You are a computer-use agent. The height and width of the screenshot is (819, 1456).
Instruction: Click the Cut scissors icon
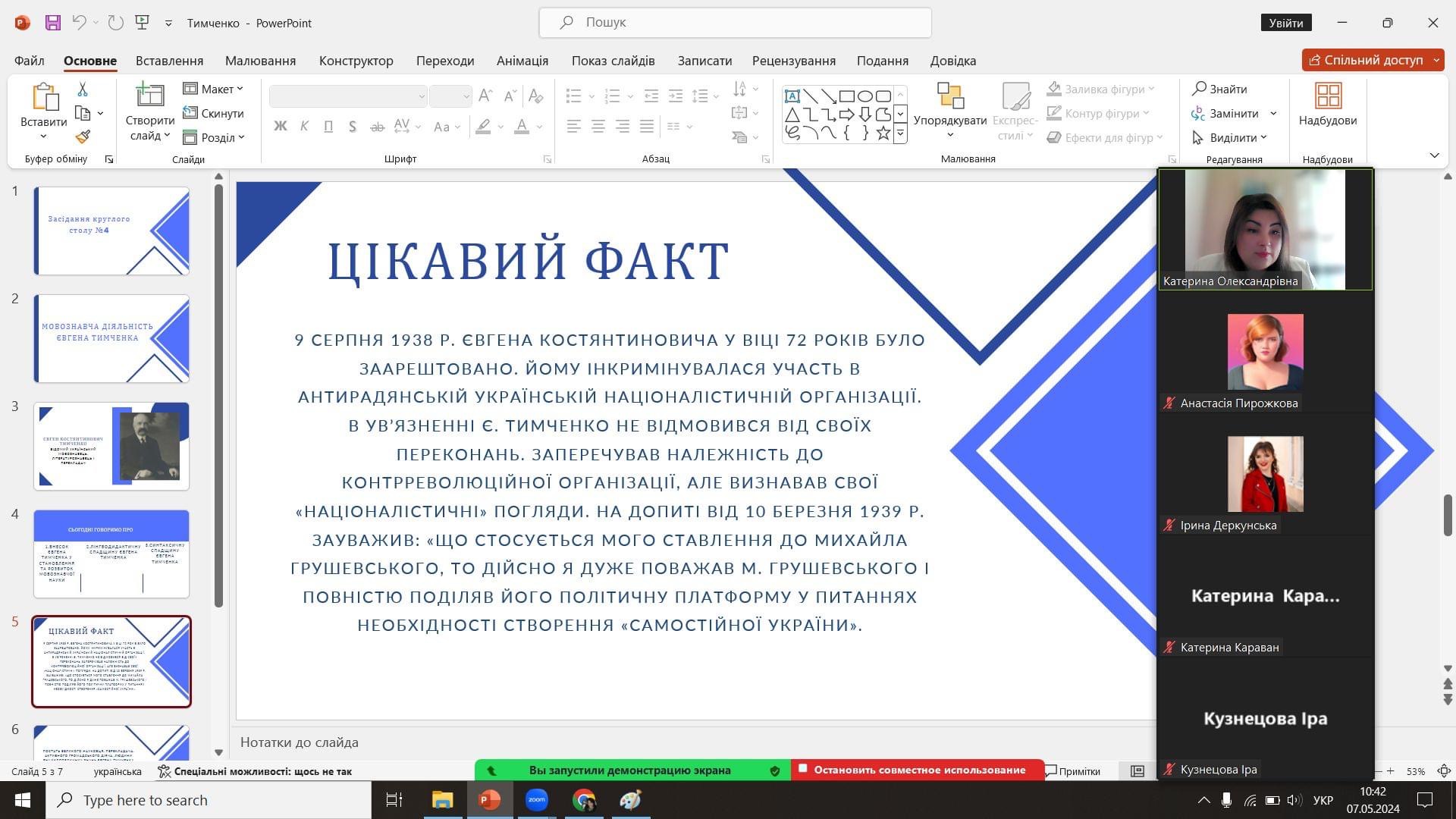pos(83,89)
